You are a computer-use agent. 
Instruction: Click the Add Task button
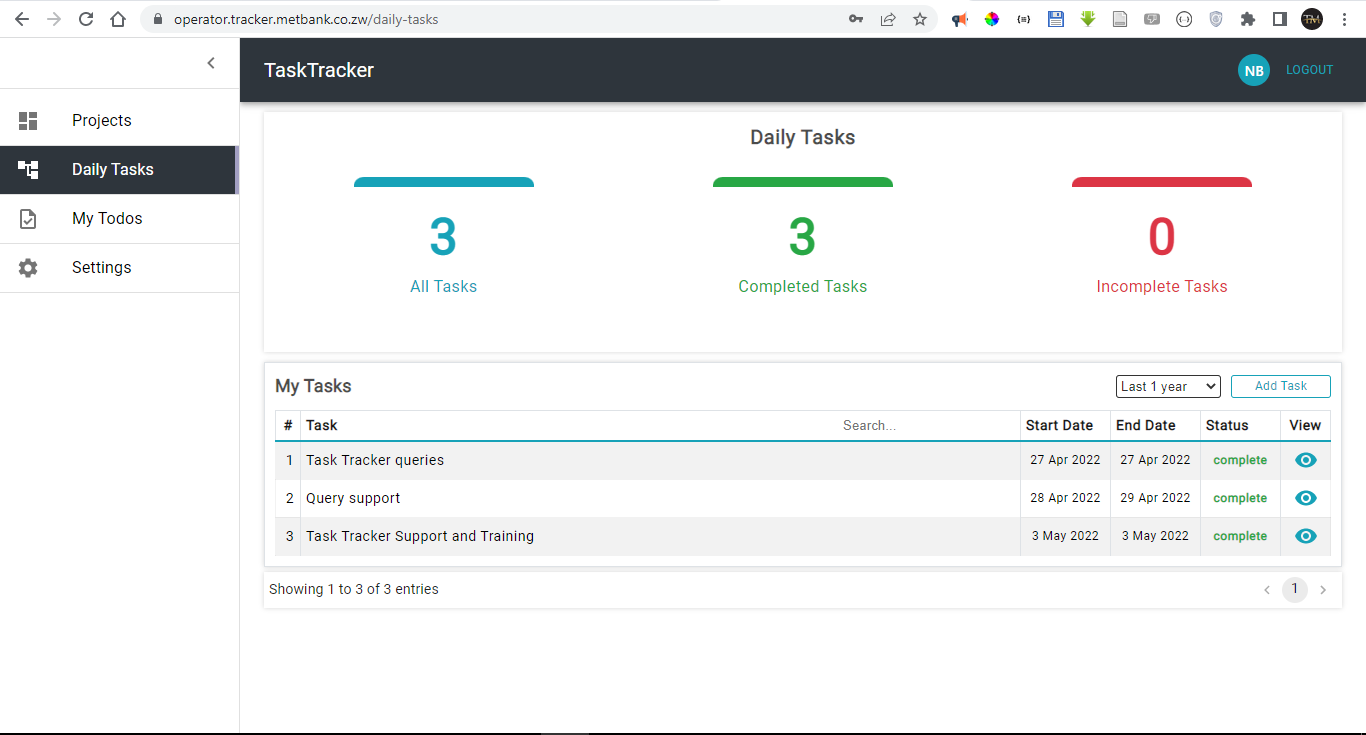point(1280,386)
